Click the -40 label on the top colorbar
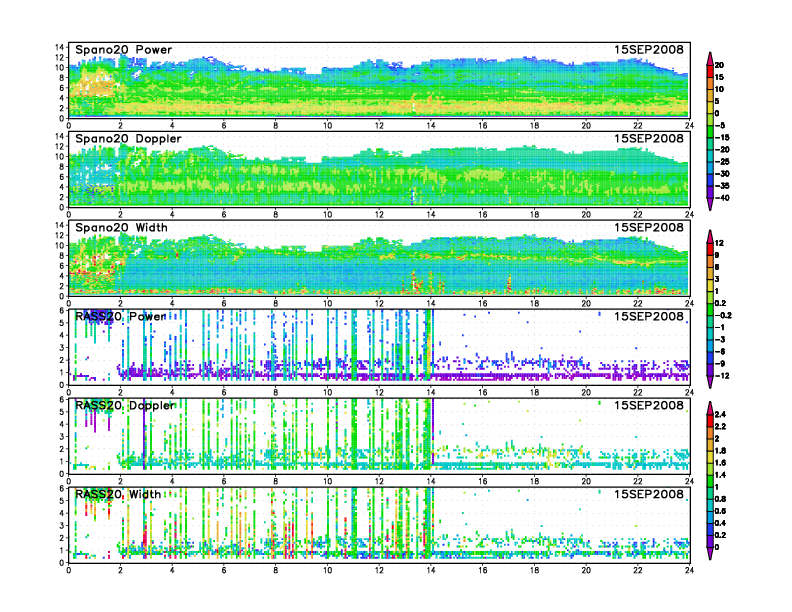792x612 pixels. pyautogui.click(x=722, y=198)
